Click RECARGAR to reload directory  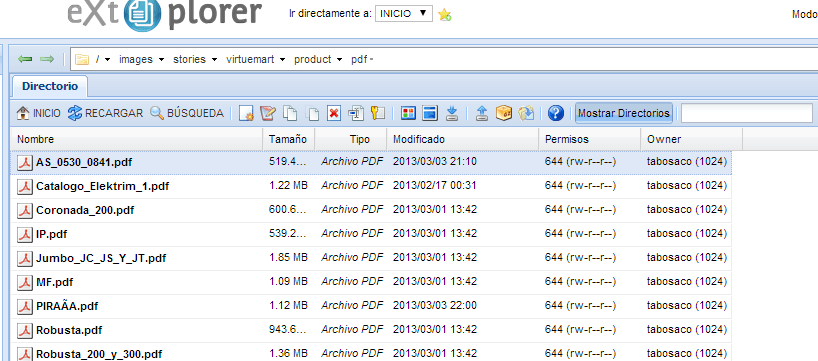(105, 113)
